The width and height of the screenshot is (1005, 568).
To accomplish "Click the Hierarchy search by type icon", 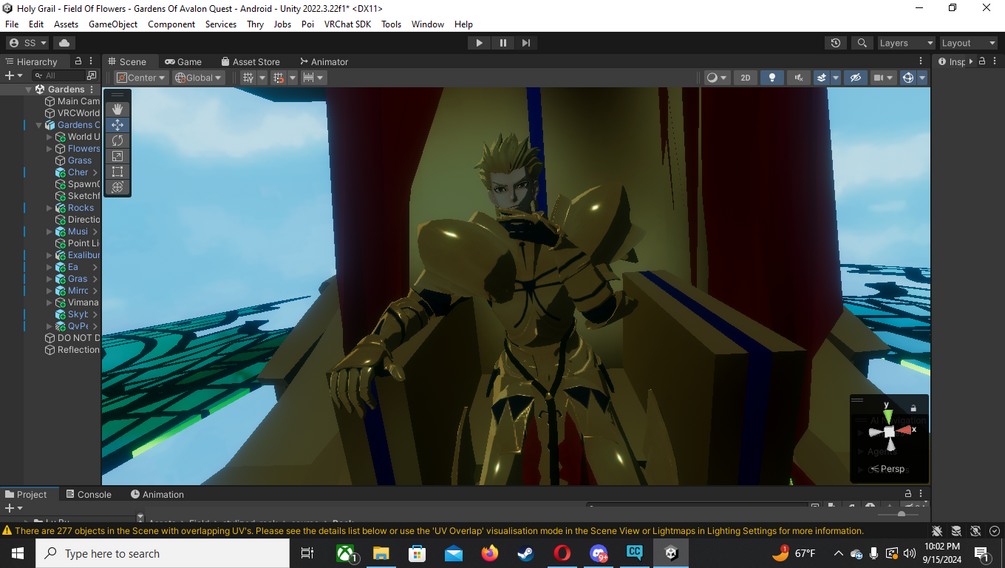I will tap(91, 76).
